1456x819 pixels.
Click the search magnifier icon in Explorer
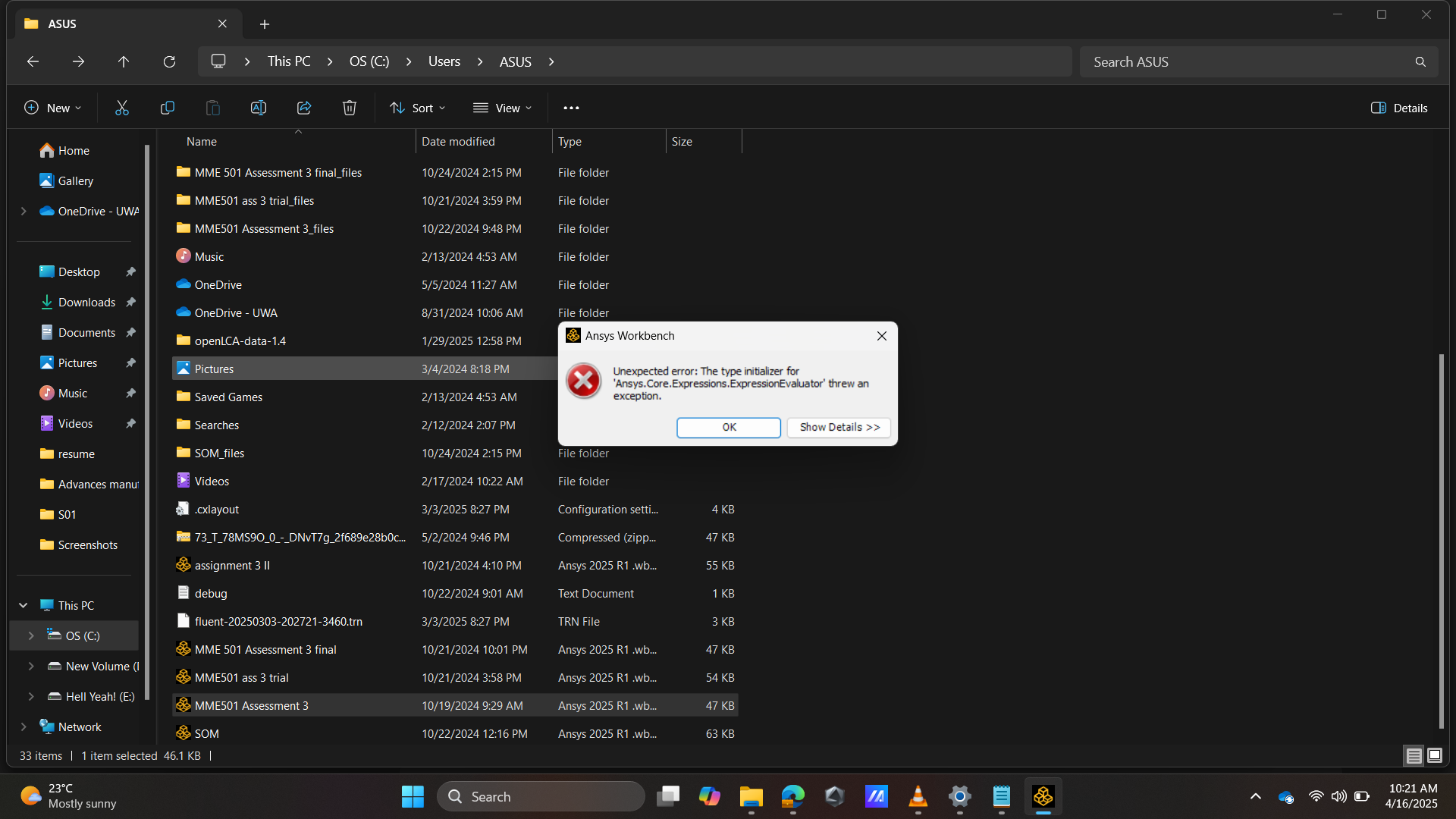(1420, 61)
